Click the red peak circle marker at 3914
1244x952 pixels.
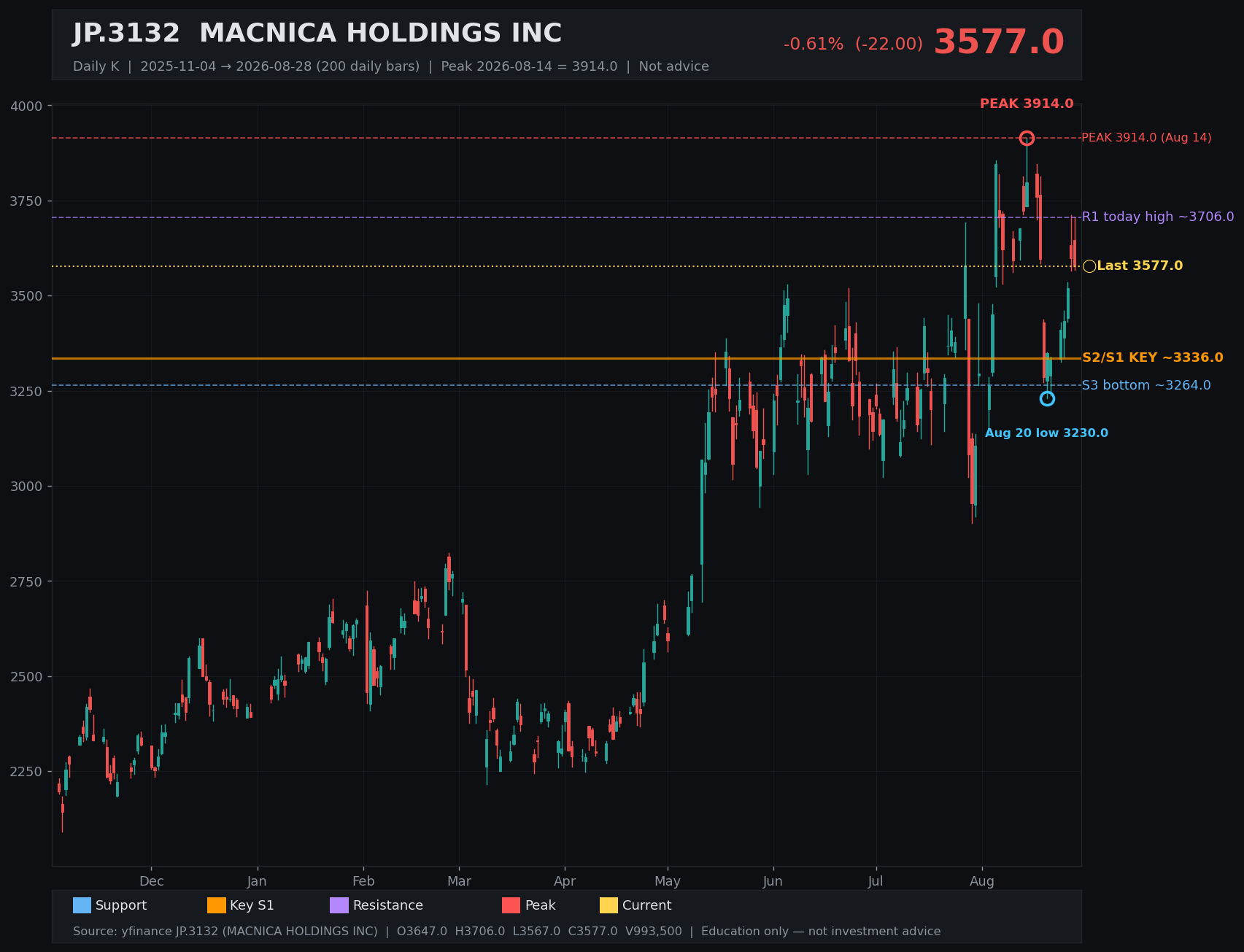1027,139
